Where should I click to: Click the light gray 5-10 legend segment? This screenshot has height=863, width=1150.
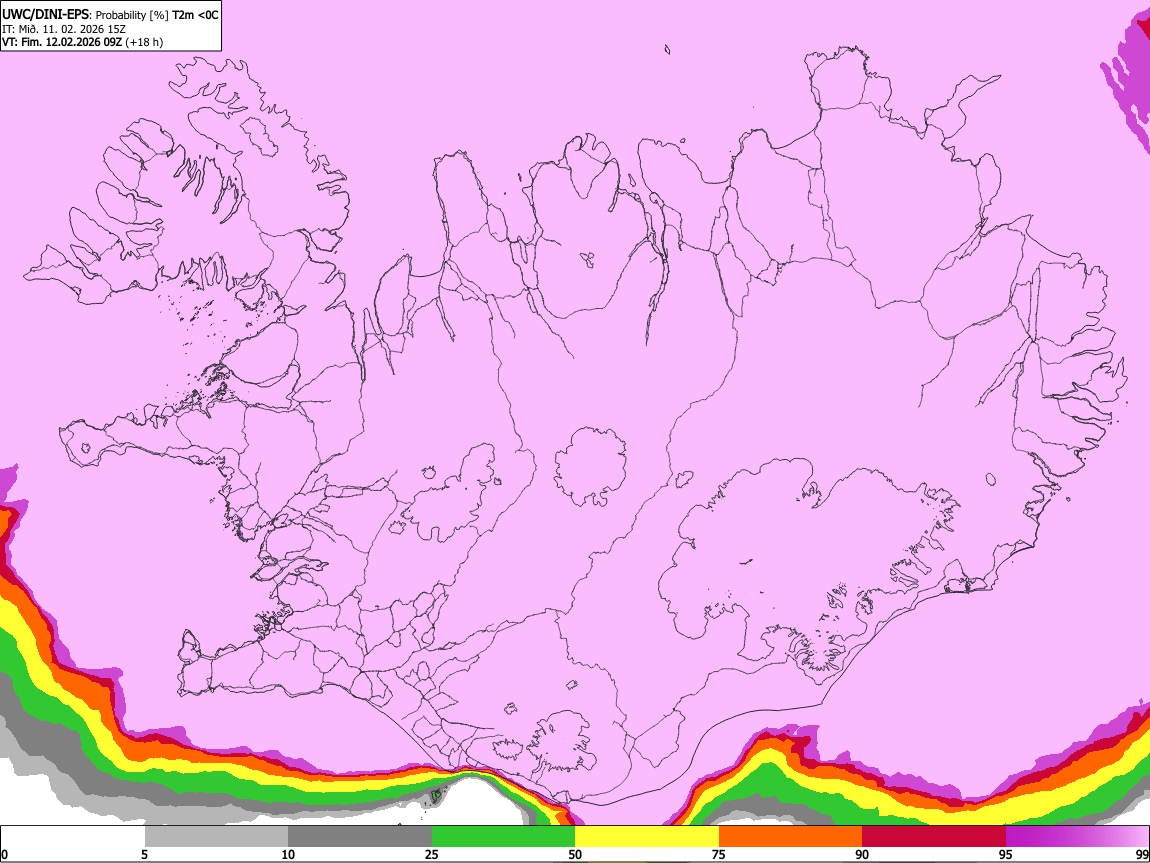pos(216,837)
